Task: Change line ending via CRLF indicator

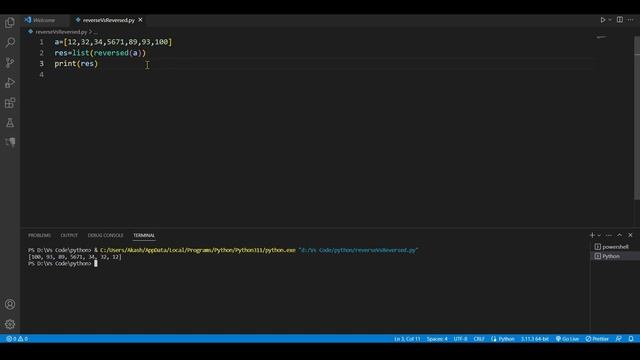Action: click(479, 339)
